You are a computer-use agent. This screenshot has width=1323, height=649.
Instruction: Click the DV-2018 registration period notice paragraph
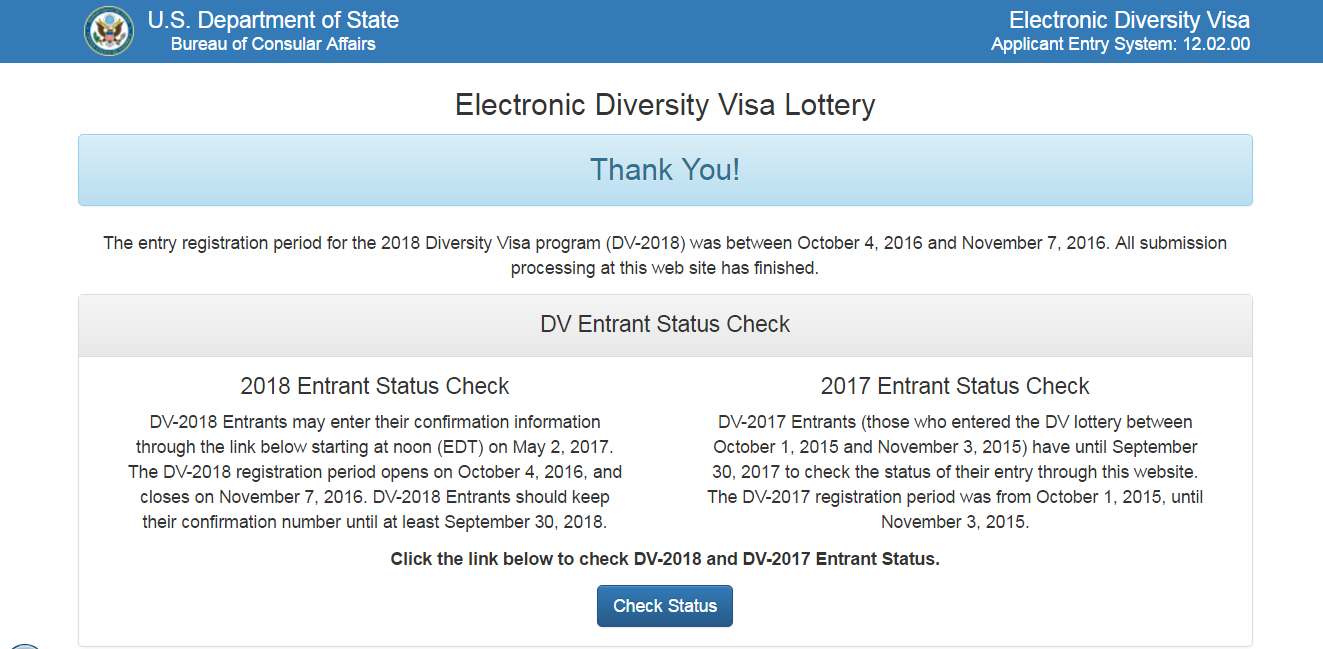click(x=665, y=243)
